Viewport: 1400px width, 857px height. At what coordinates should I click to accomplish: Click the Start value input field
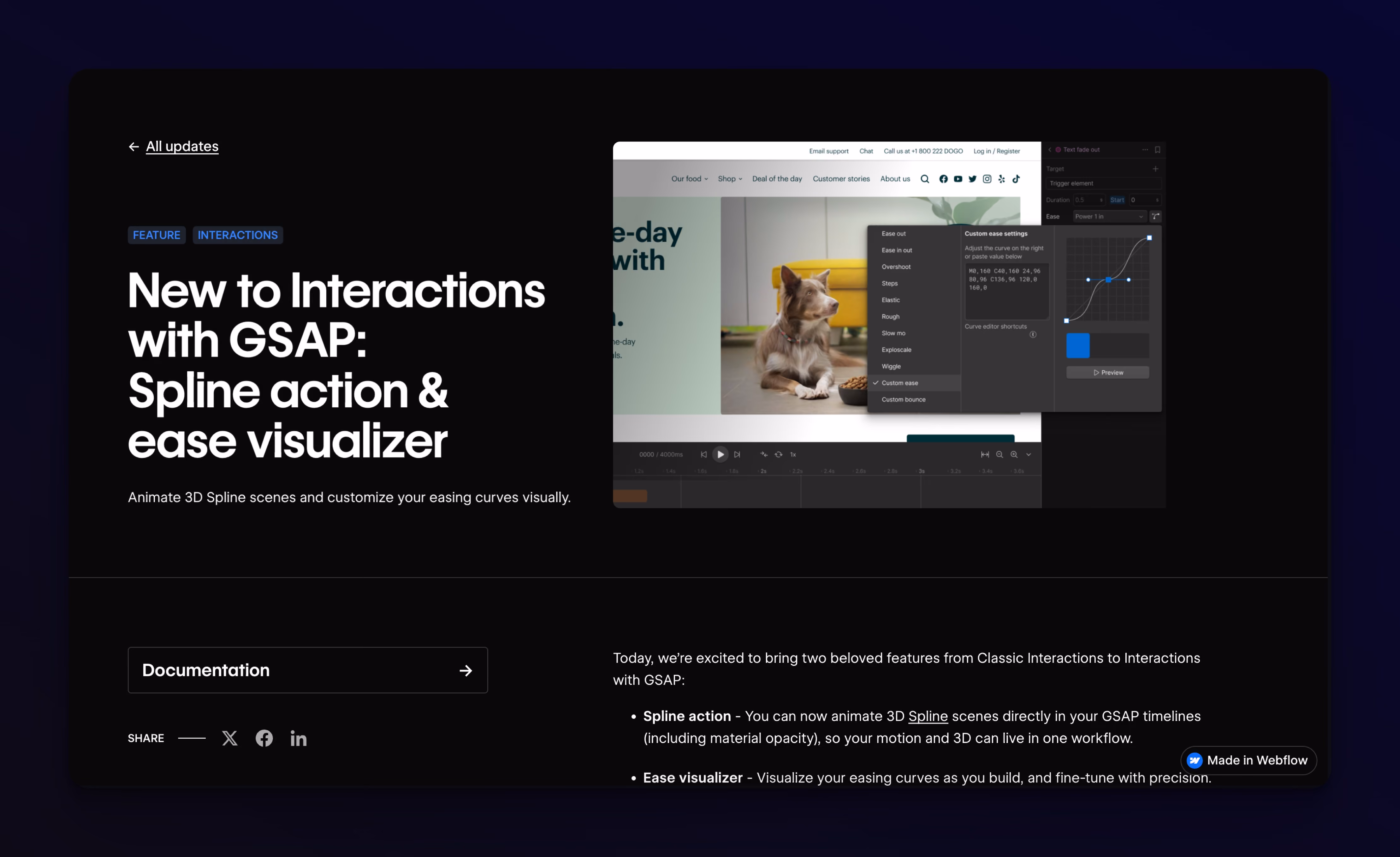coord(1145,200)
